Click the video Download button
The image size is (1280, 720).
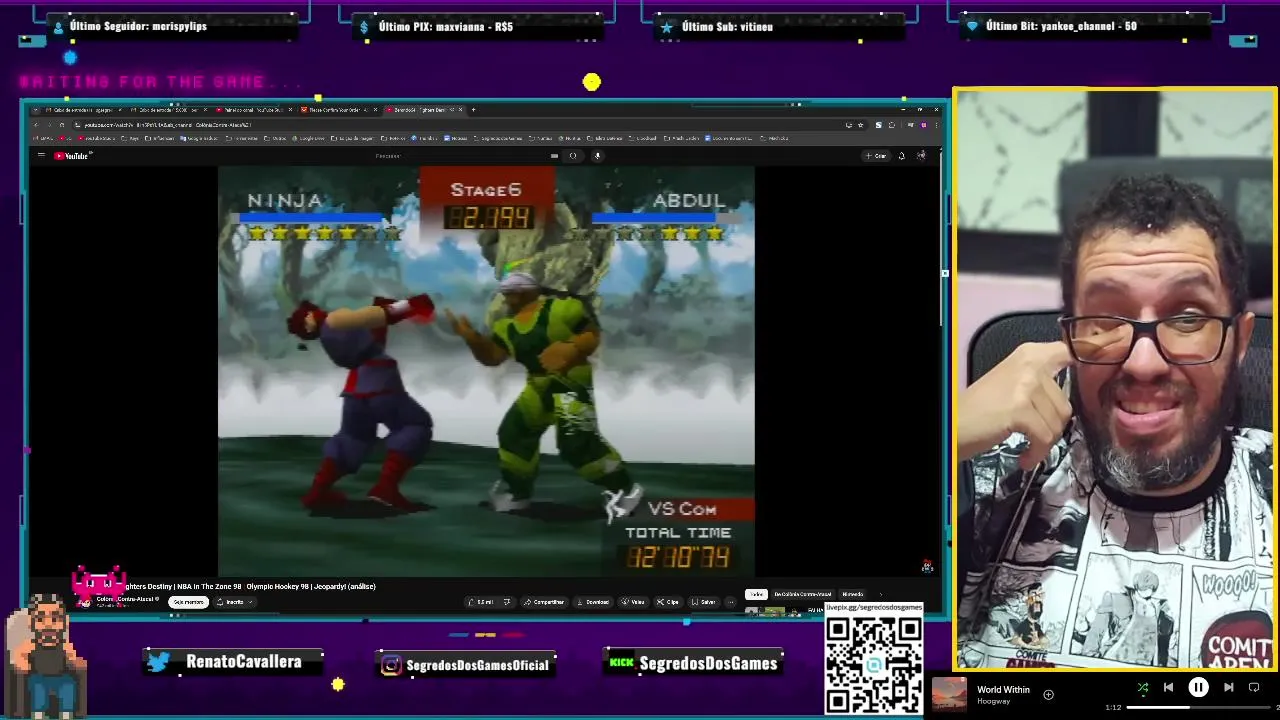[594, 602]
